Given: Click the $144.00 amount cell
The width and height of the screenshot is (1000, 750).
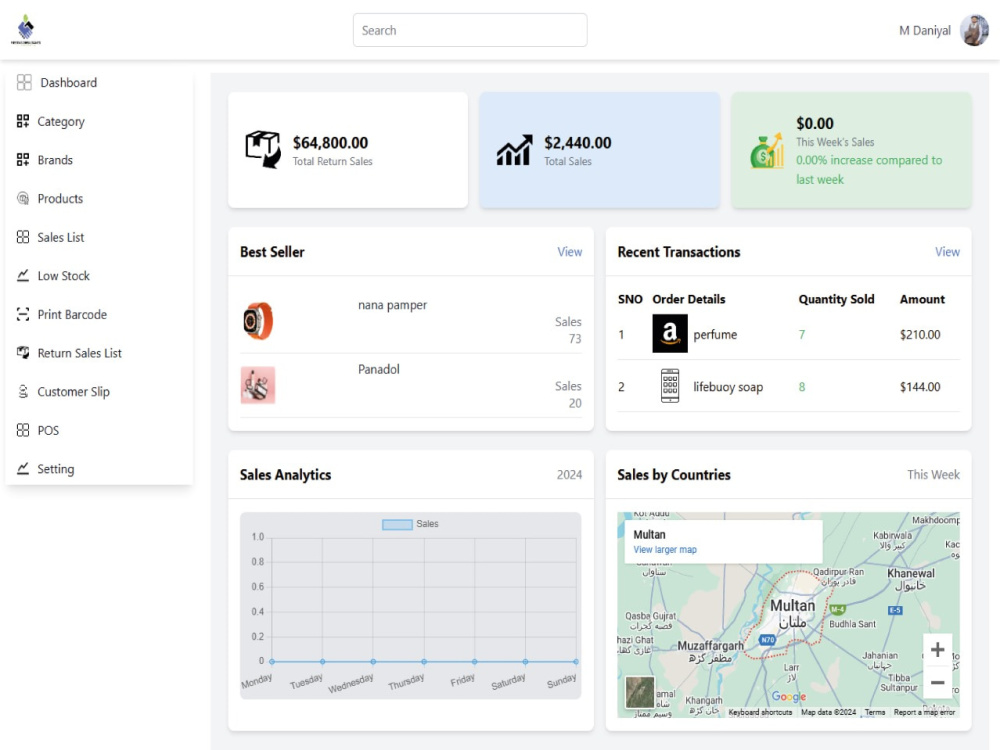Looking at the screenshot, I should click(x=920, y=387).
